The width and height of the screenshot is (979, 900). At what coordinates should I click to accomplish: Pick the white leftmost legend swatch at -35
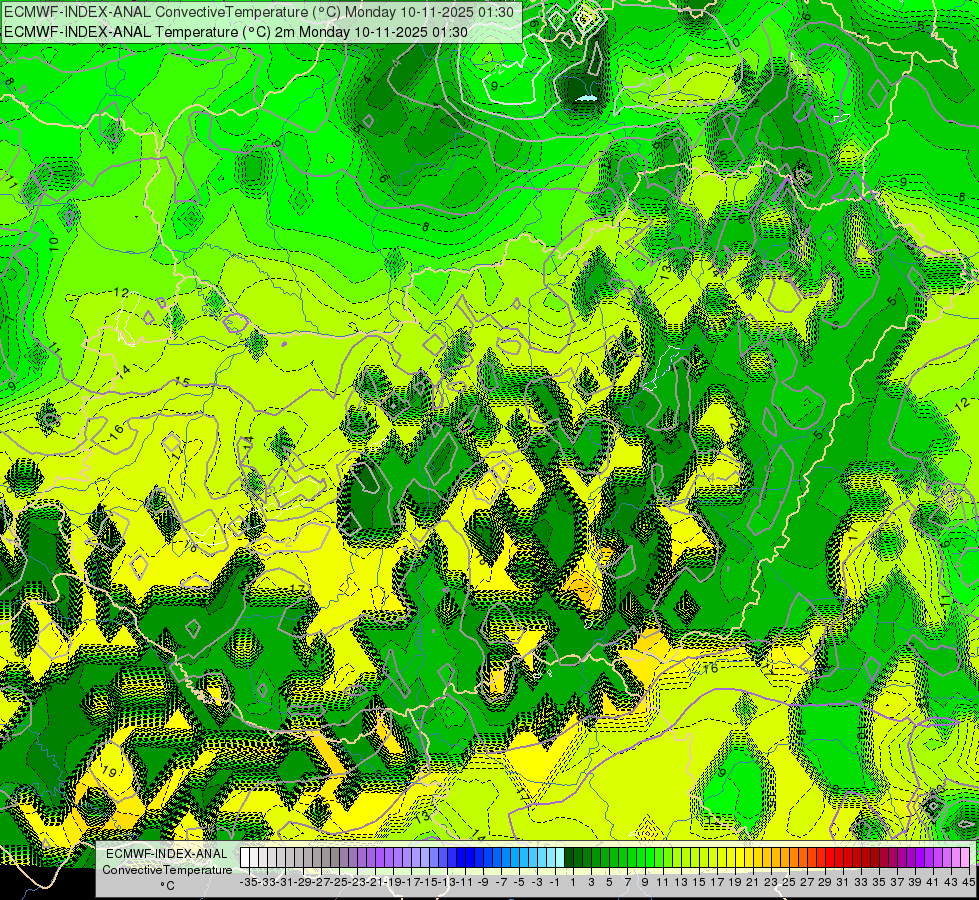pos(245,857)
